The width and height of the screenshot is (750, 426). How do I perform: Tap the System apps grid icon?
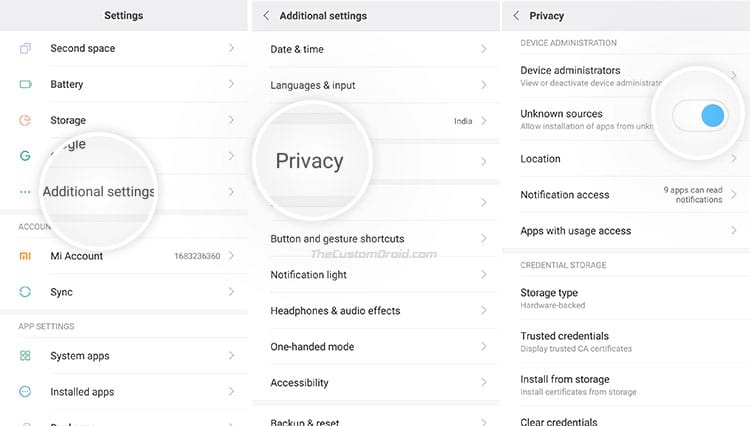25,356
